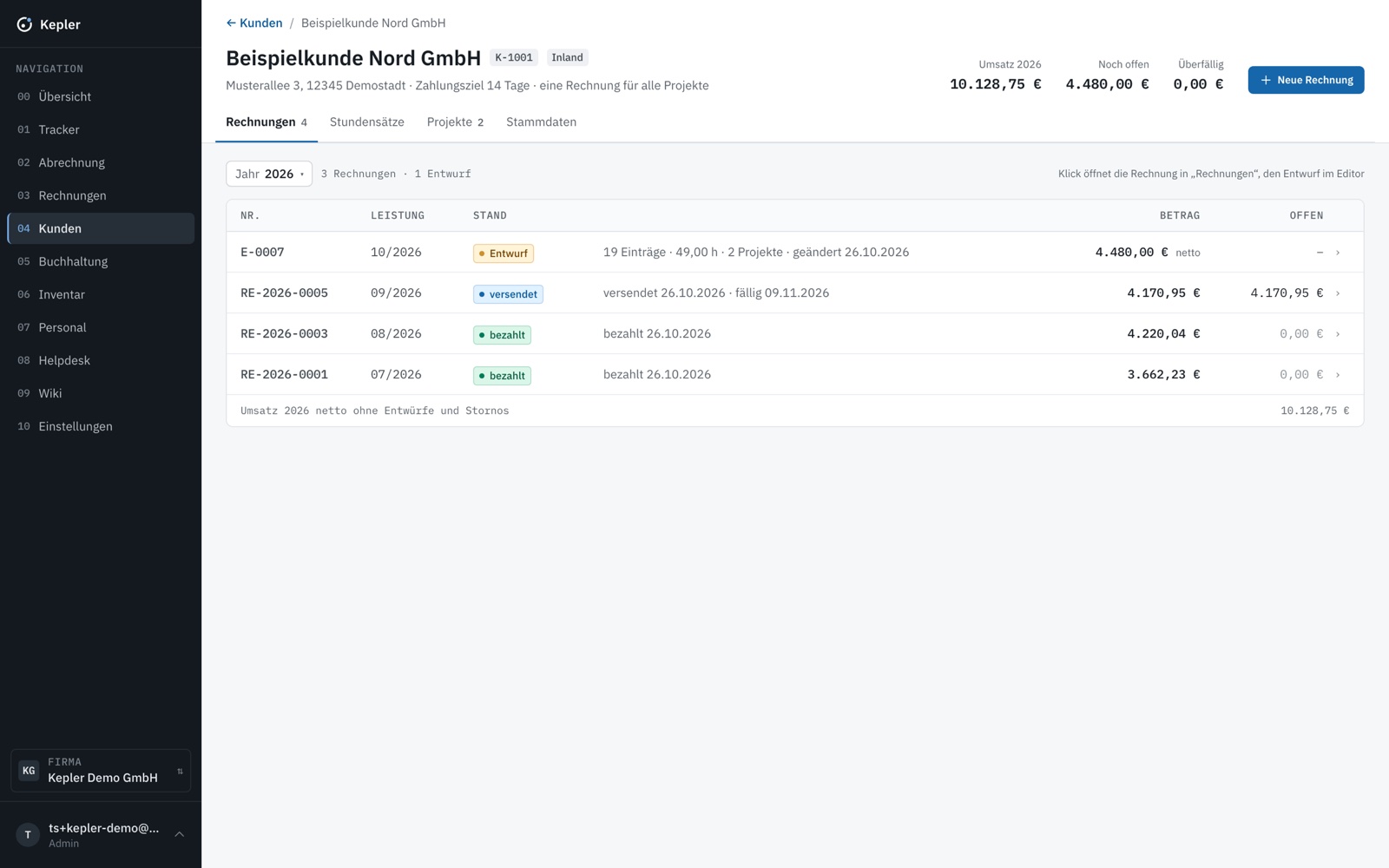Click invoice number E-0007
The image size is (1389, 868).
pos(262,253)
